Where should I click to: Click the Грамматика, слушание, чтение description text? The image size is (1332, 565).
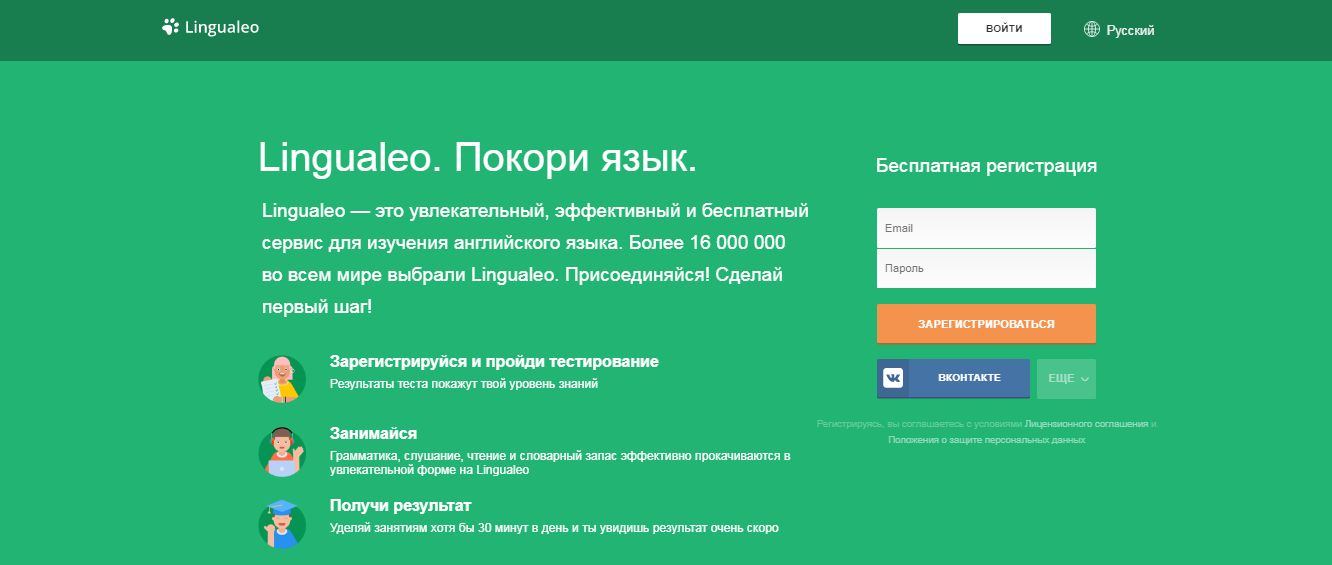click(560, 463)
